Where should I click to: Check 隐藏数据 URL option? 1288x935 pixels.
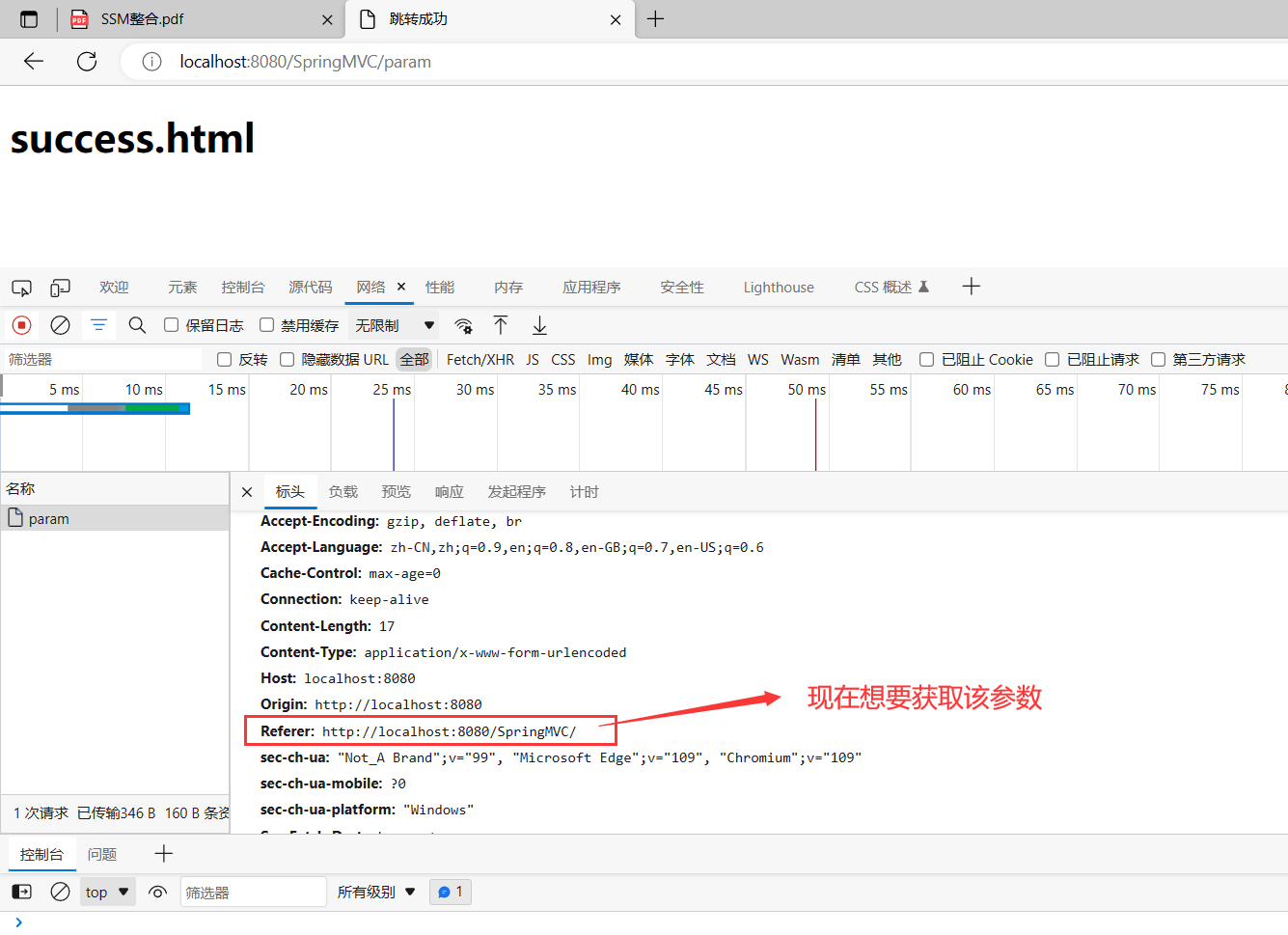(287, 359)
